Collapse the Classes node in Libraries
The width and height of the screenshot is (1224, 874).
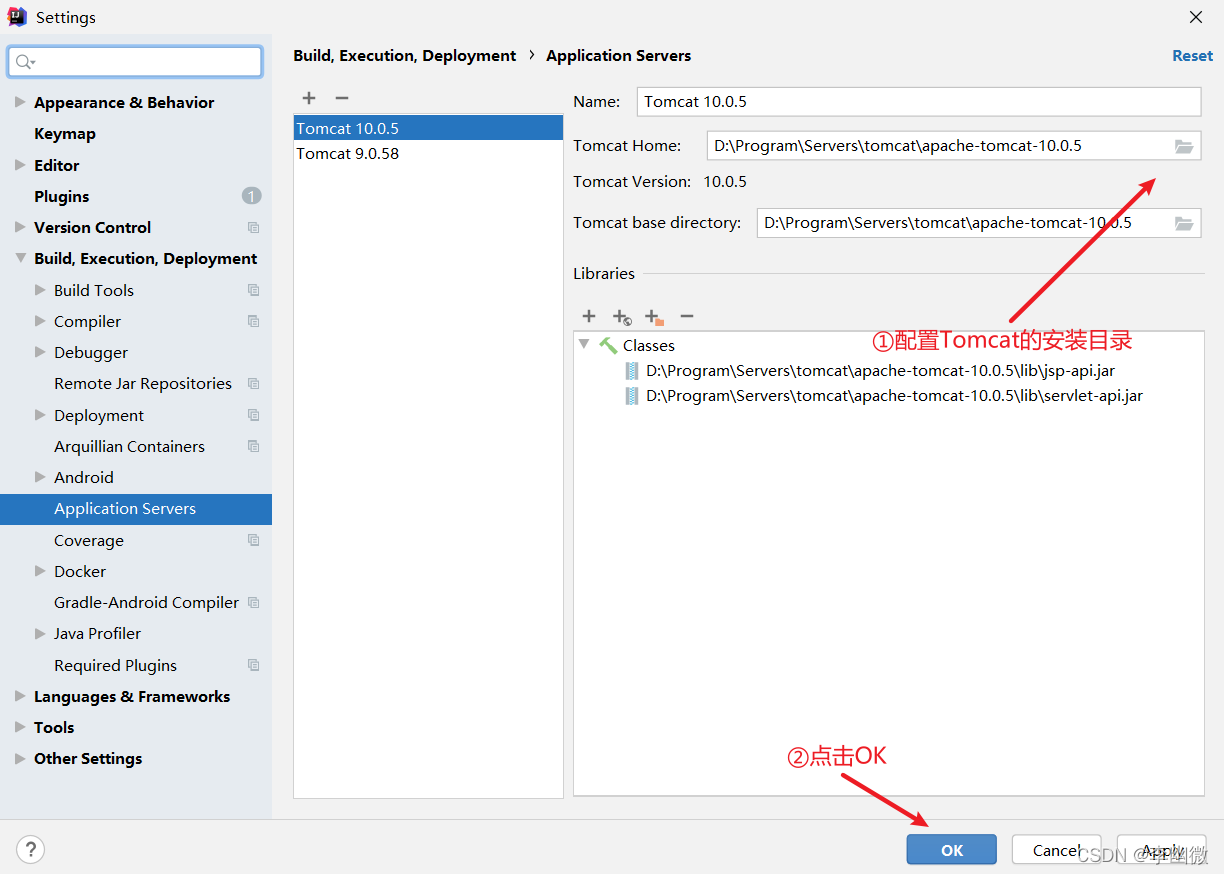584,344
